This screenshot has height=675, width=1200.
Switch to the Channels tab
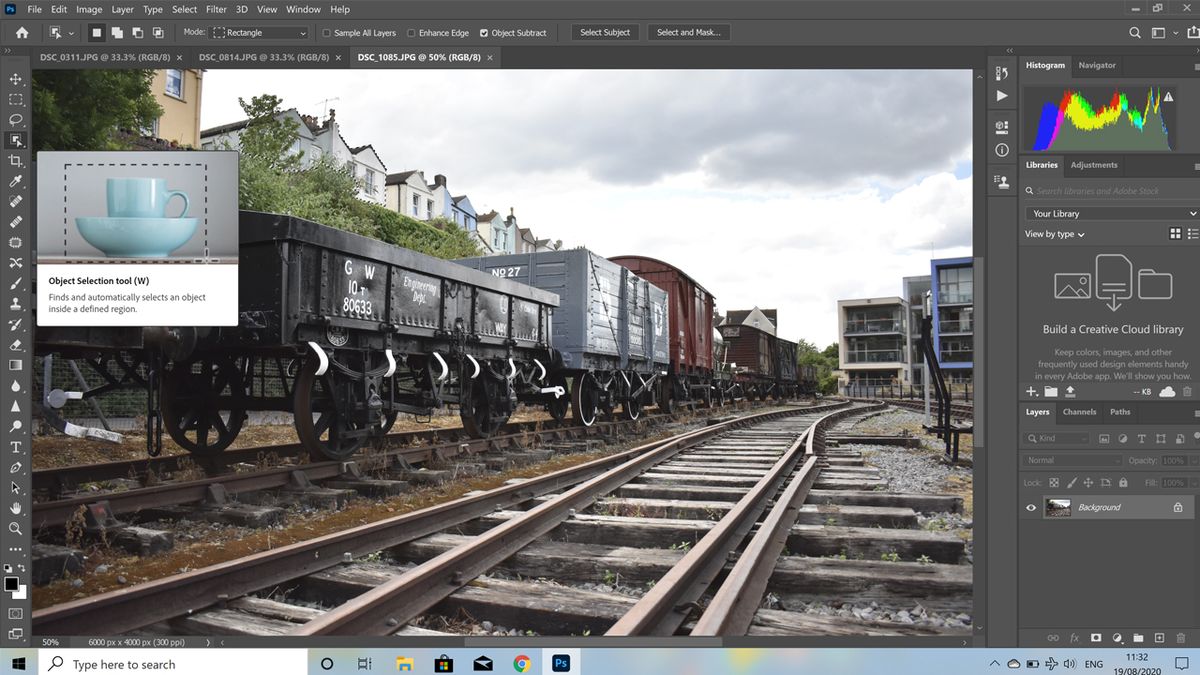pyautogui.click(x=1079, y=412)
